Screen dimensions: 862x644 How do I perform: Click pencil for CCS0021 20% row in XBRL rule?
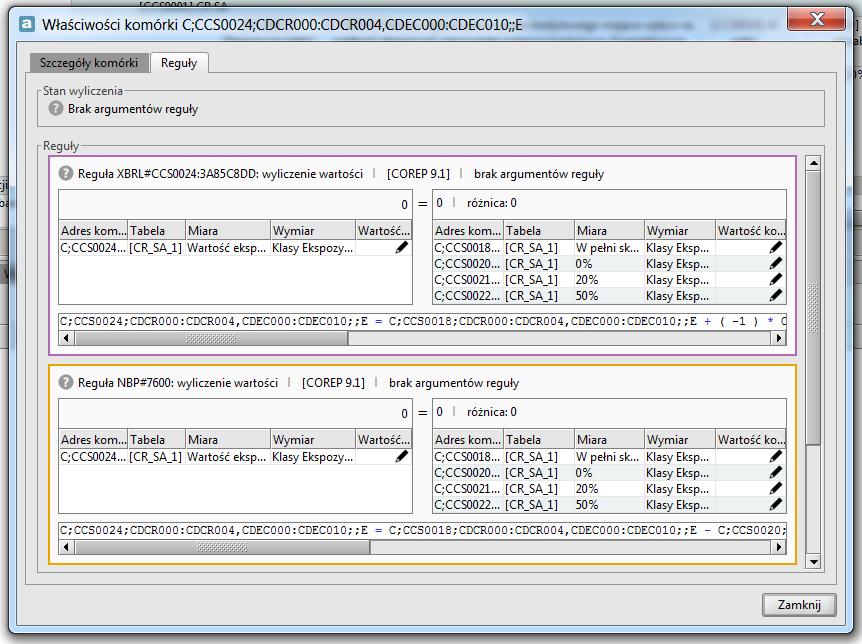pyautogui.click(x=776, y=279)
